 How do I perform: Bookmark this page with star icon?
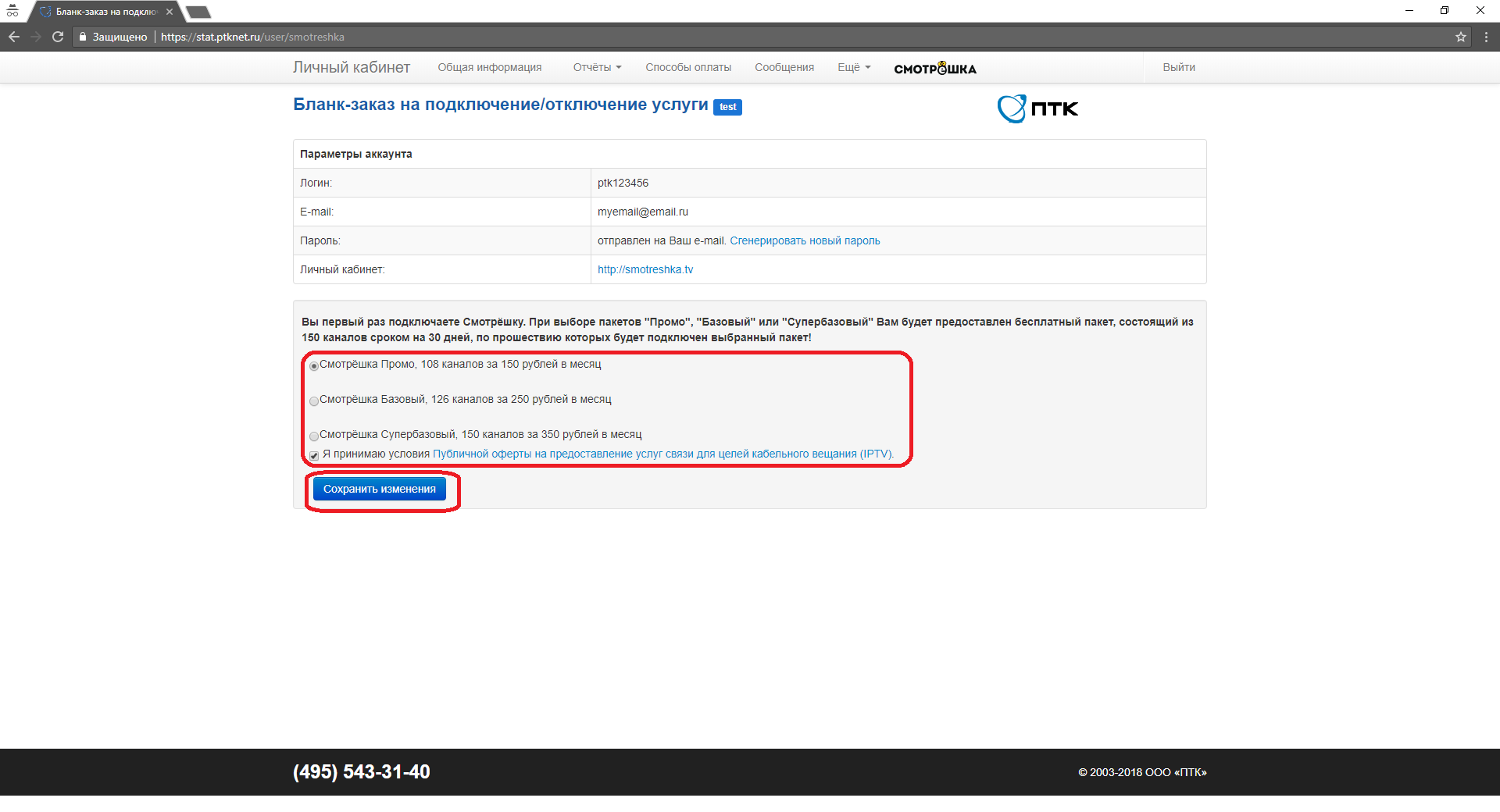[1461, 37]
